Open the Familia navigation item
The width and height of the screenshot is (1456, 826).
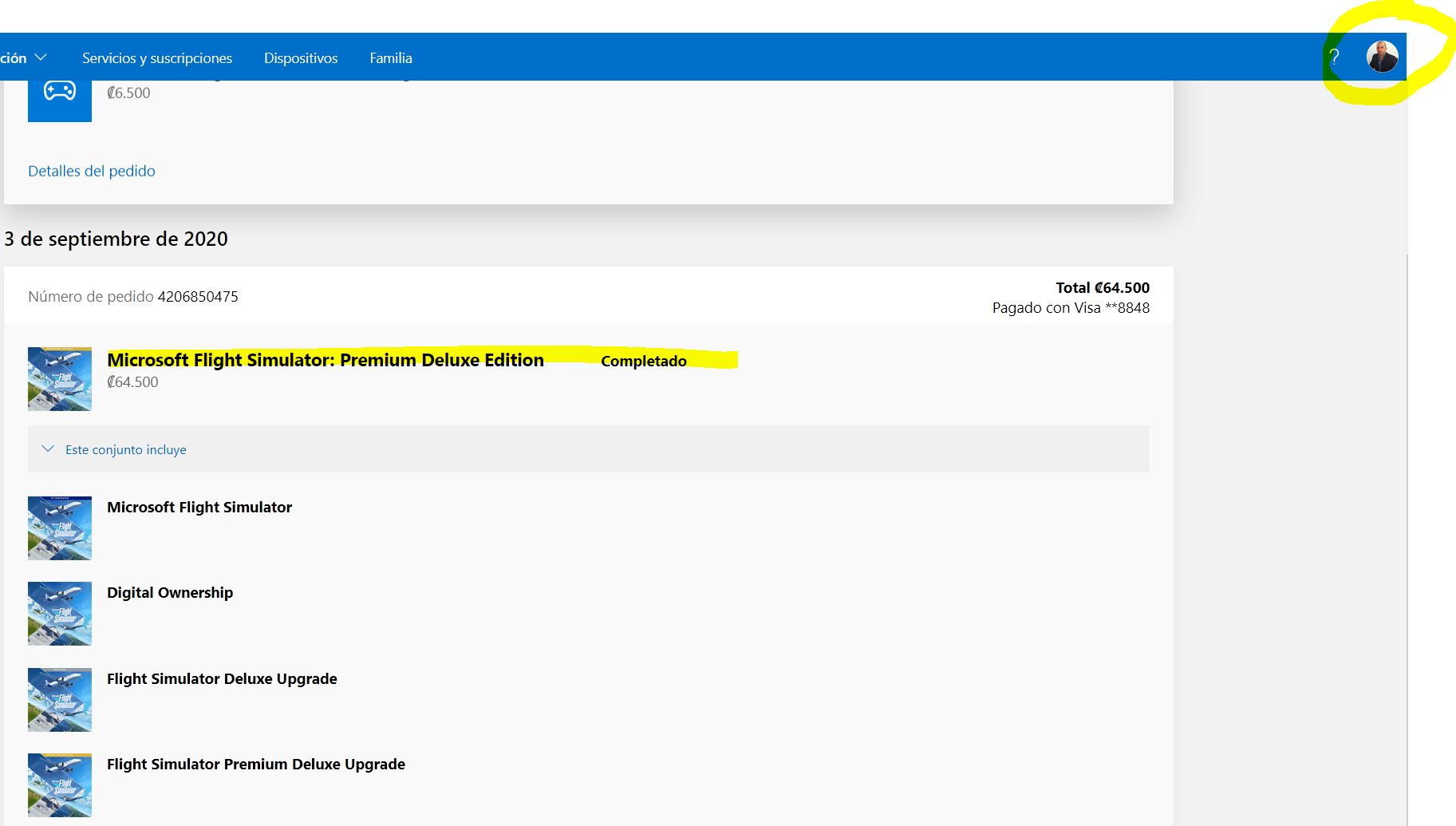click(x=391, y=58)
